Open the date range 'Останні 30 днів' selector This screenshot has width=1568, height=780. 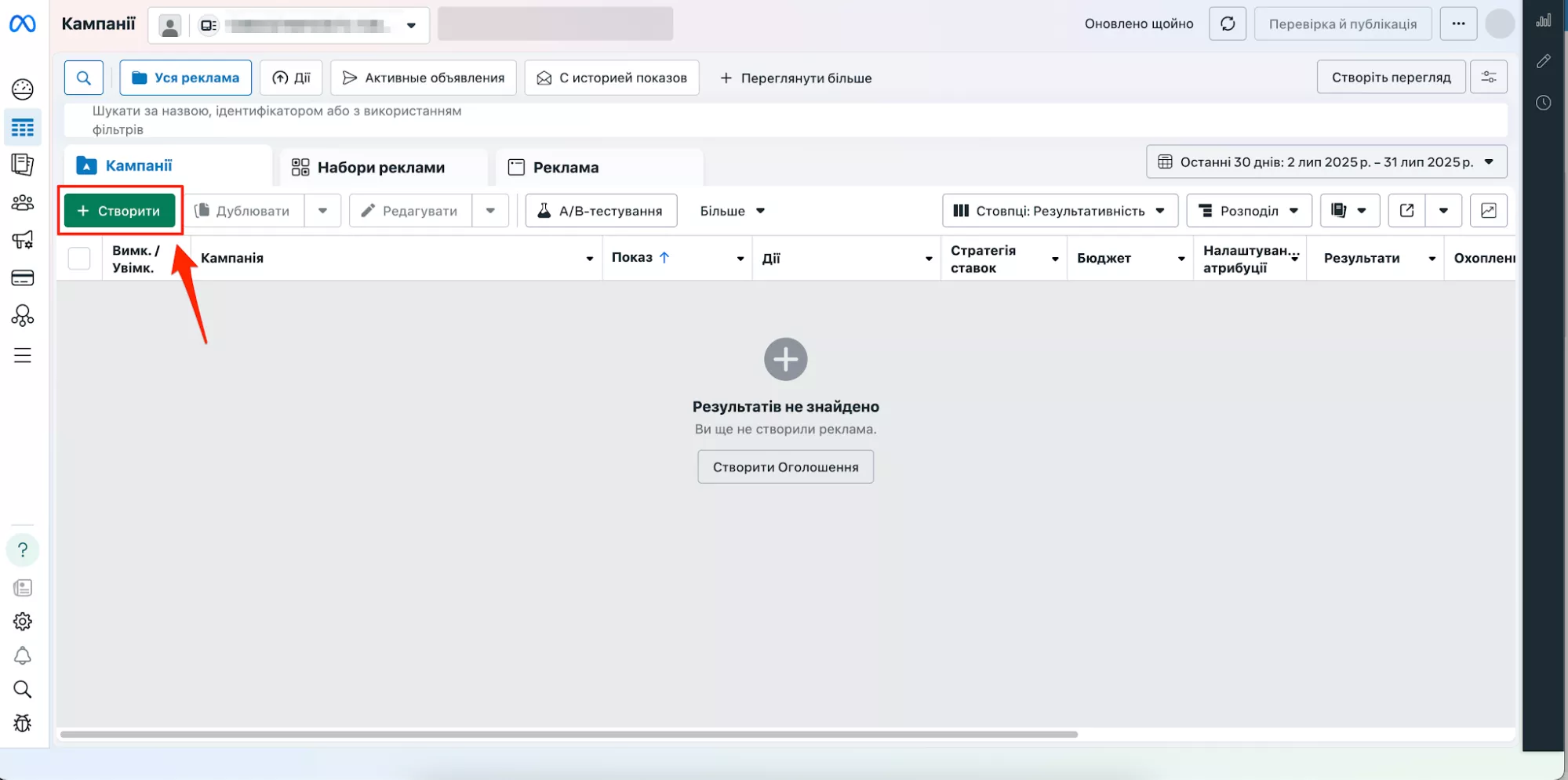tap(1327, 161)
